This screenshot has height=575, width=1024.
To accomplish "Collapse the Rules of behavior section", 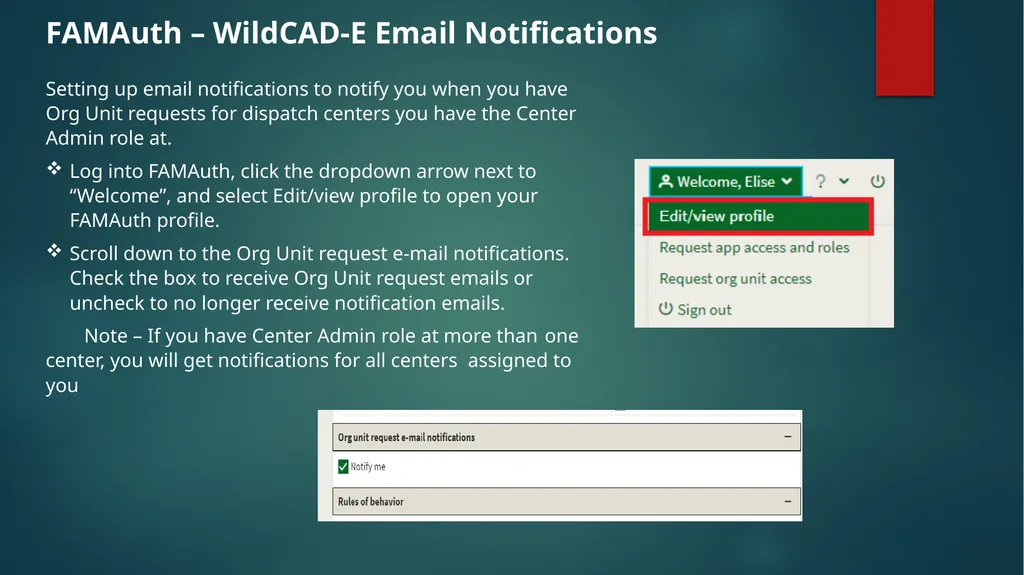I will coord(788,501).
